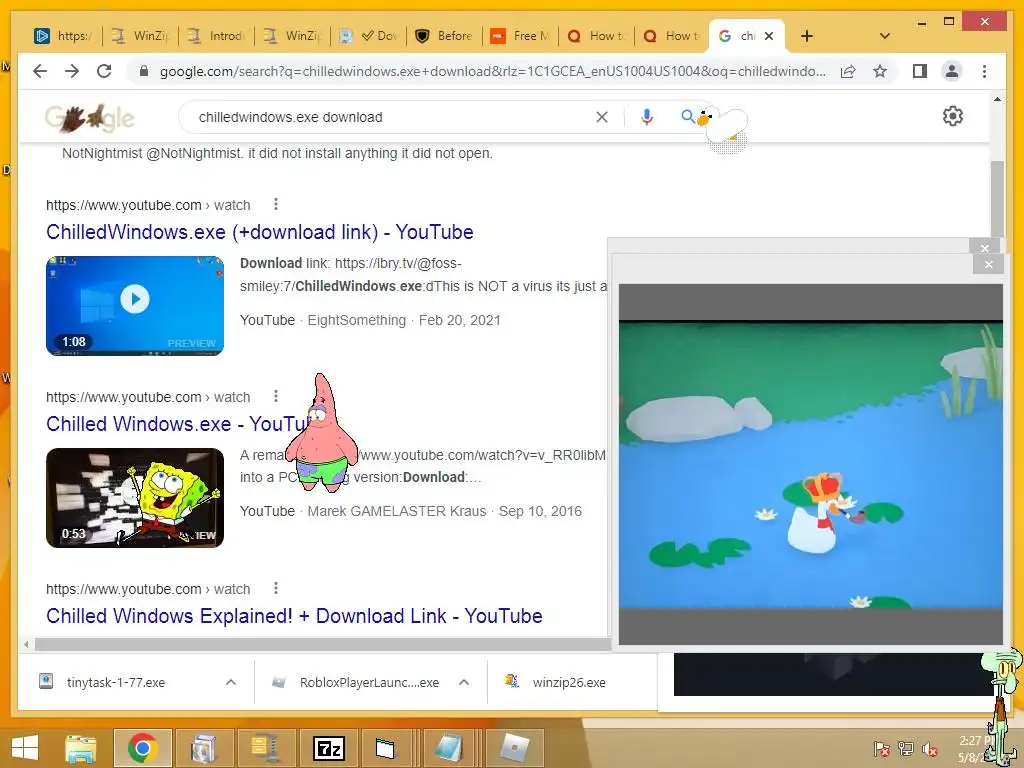Open winzip26.exe download
1024x768 pixels.
coord(568,682)
